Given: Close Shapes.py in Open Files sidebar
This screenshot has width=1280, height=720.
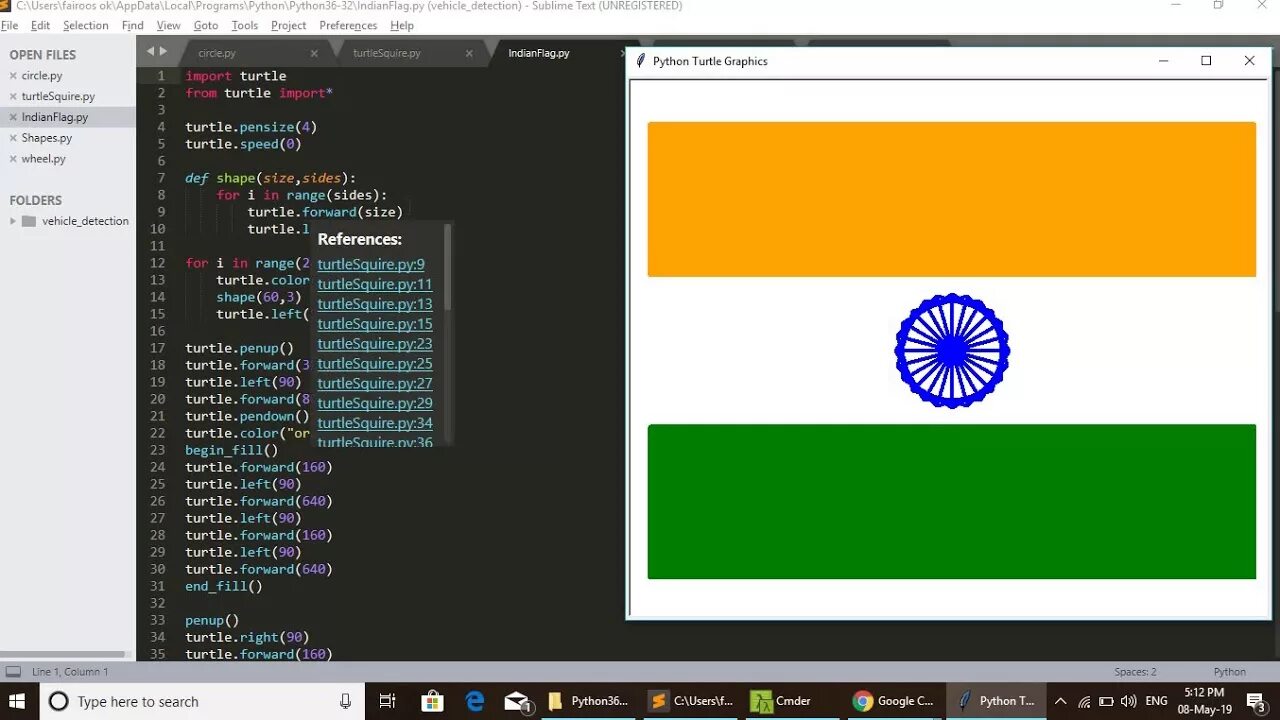Looking at the screenshot, I should pyautogui.click(x=13, y=138).
